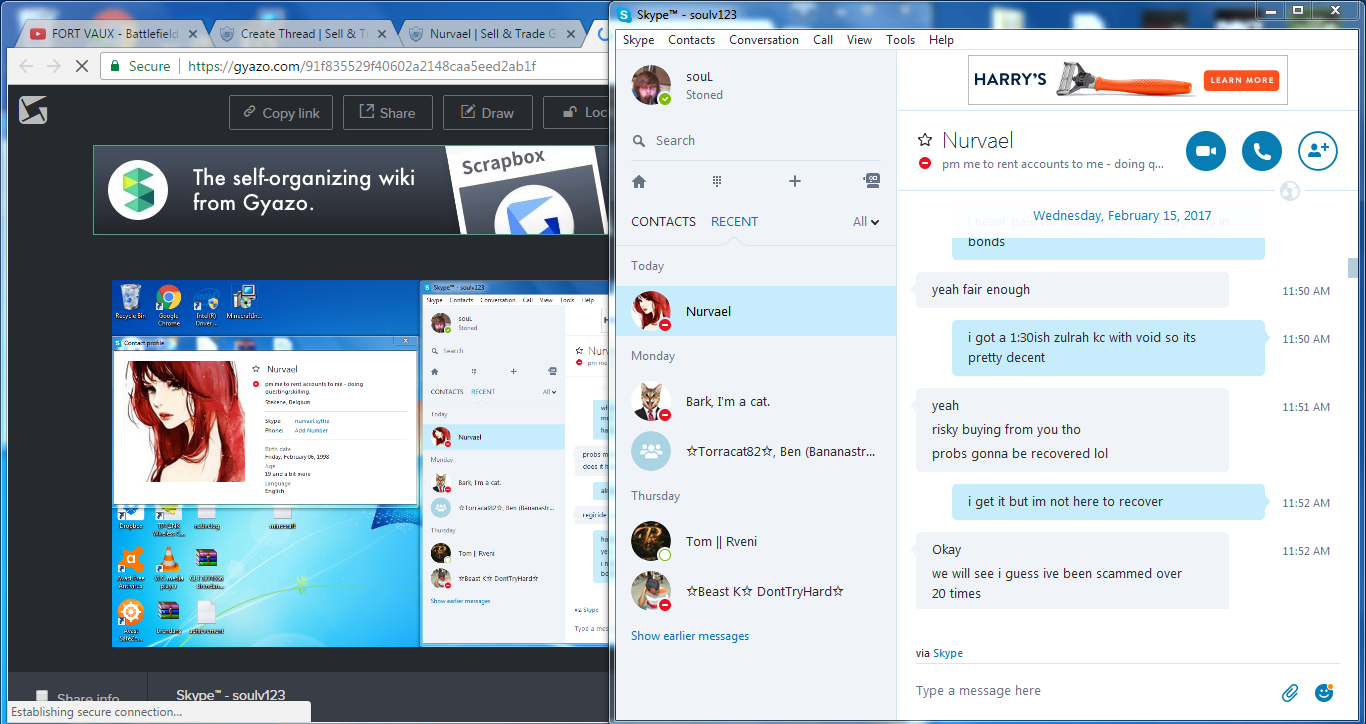The image size is (1366, 724).
Task: Start a video call with Nurvael
Action: [1206, 151]
